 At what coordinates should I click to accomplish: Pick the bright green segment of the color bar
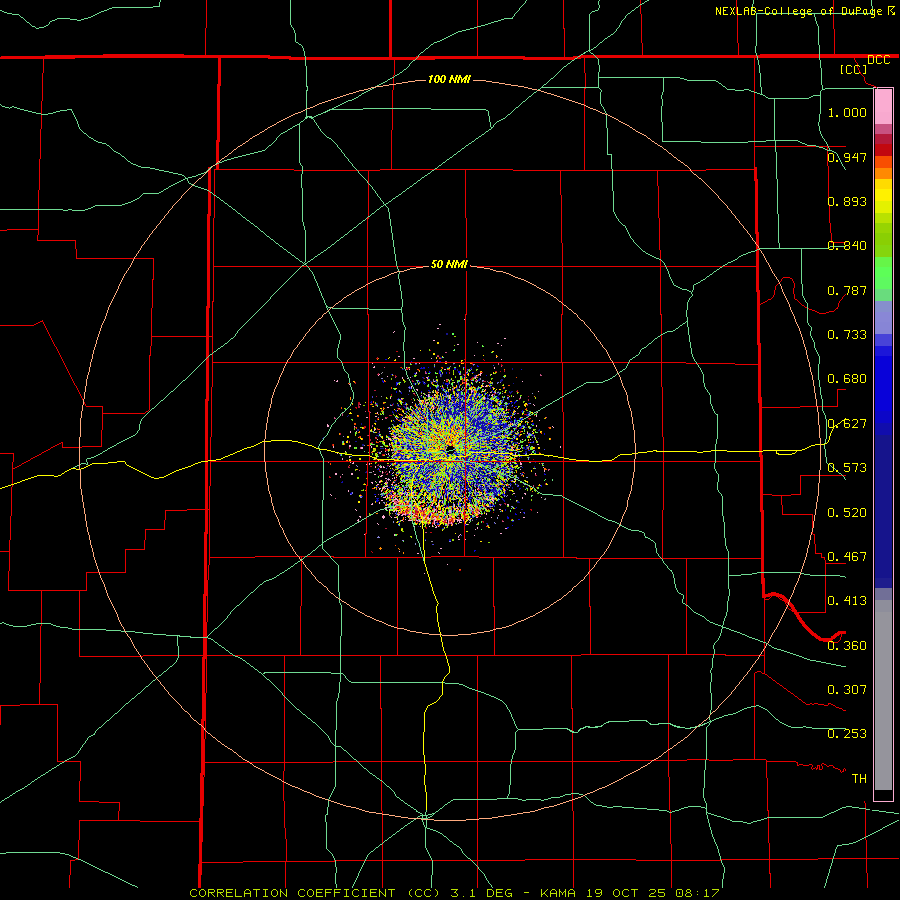(x=883, y=274)
